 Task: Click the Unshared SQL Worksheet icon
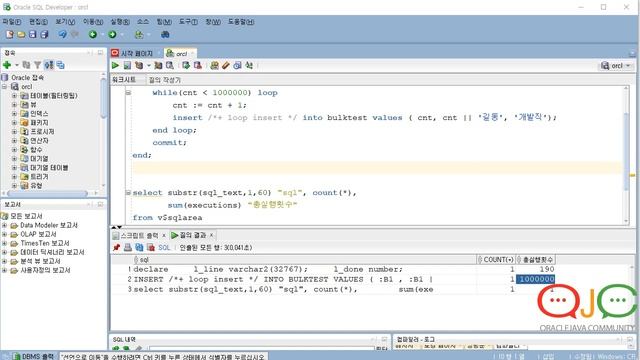pyautogui.click(x=214, y=65)
